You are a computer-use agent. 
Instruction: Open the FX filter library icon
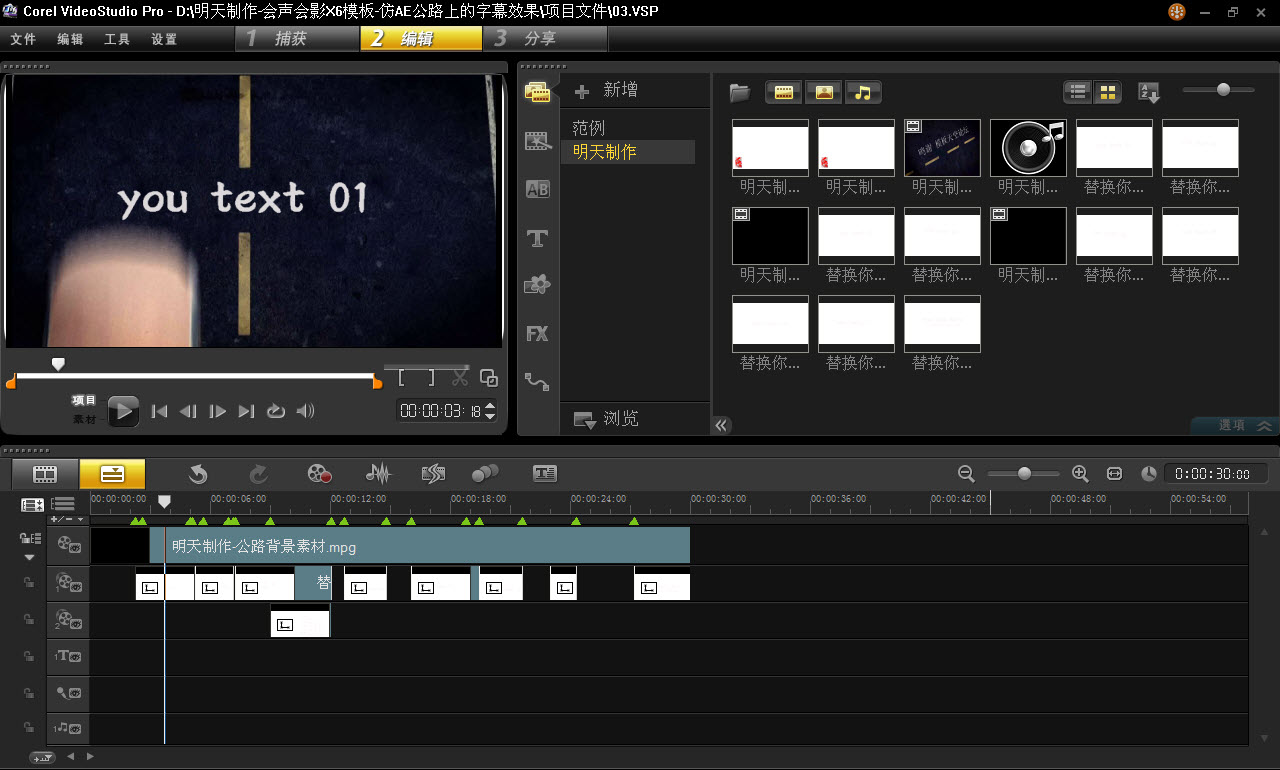coord(538,334)
